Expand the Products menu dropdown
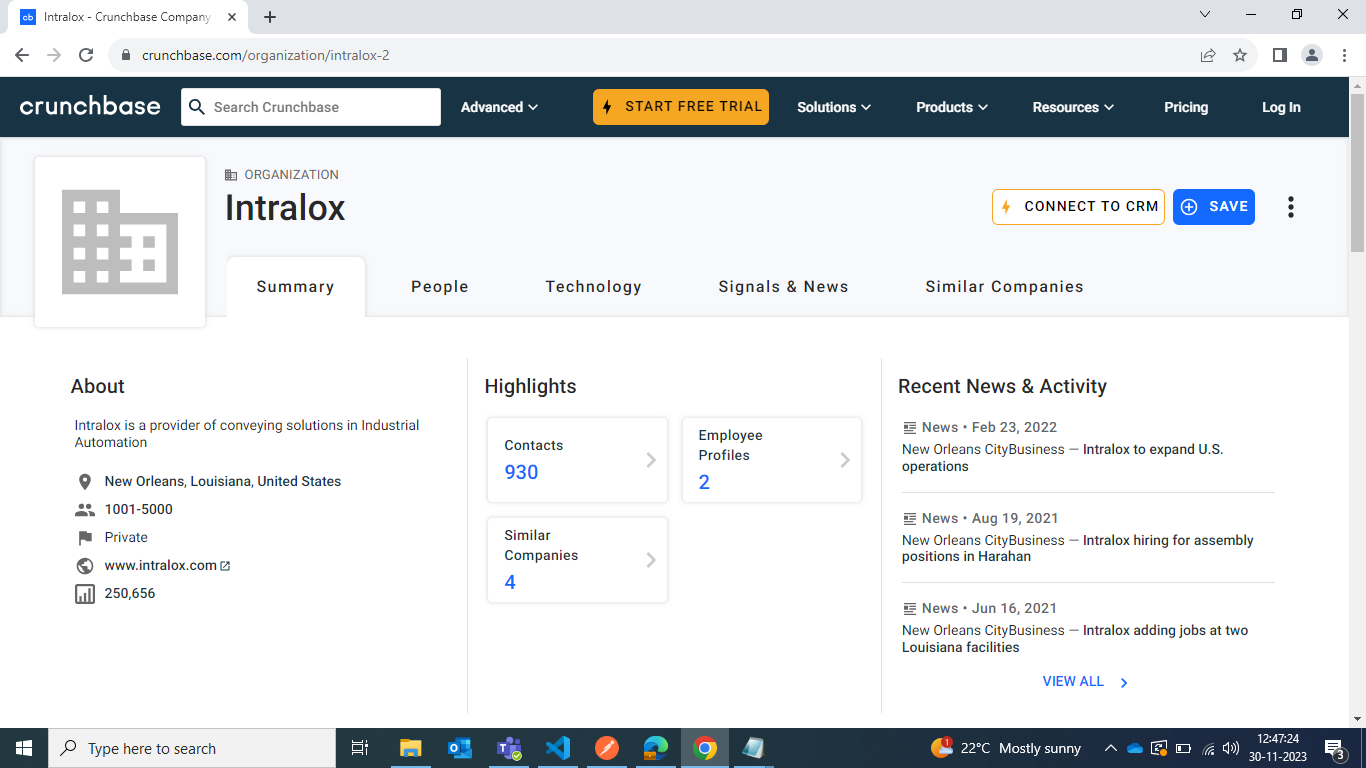The image size is (1366, 768). [x=952, y=107]
